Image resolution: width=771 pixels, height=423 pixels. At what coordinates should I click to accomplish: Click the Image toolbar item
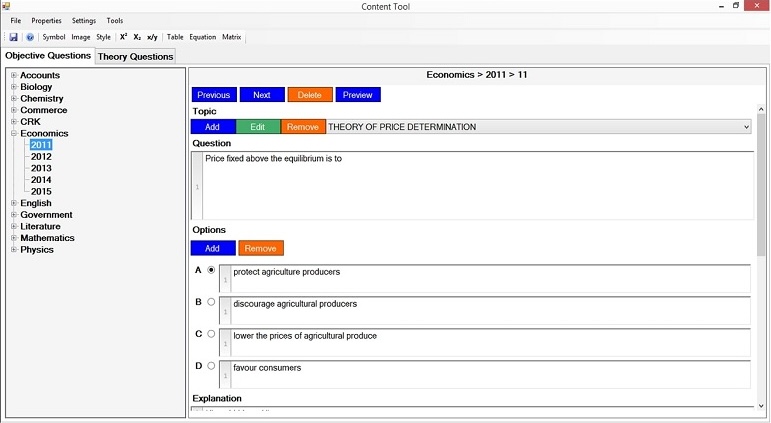[x=81, y=37]
